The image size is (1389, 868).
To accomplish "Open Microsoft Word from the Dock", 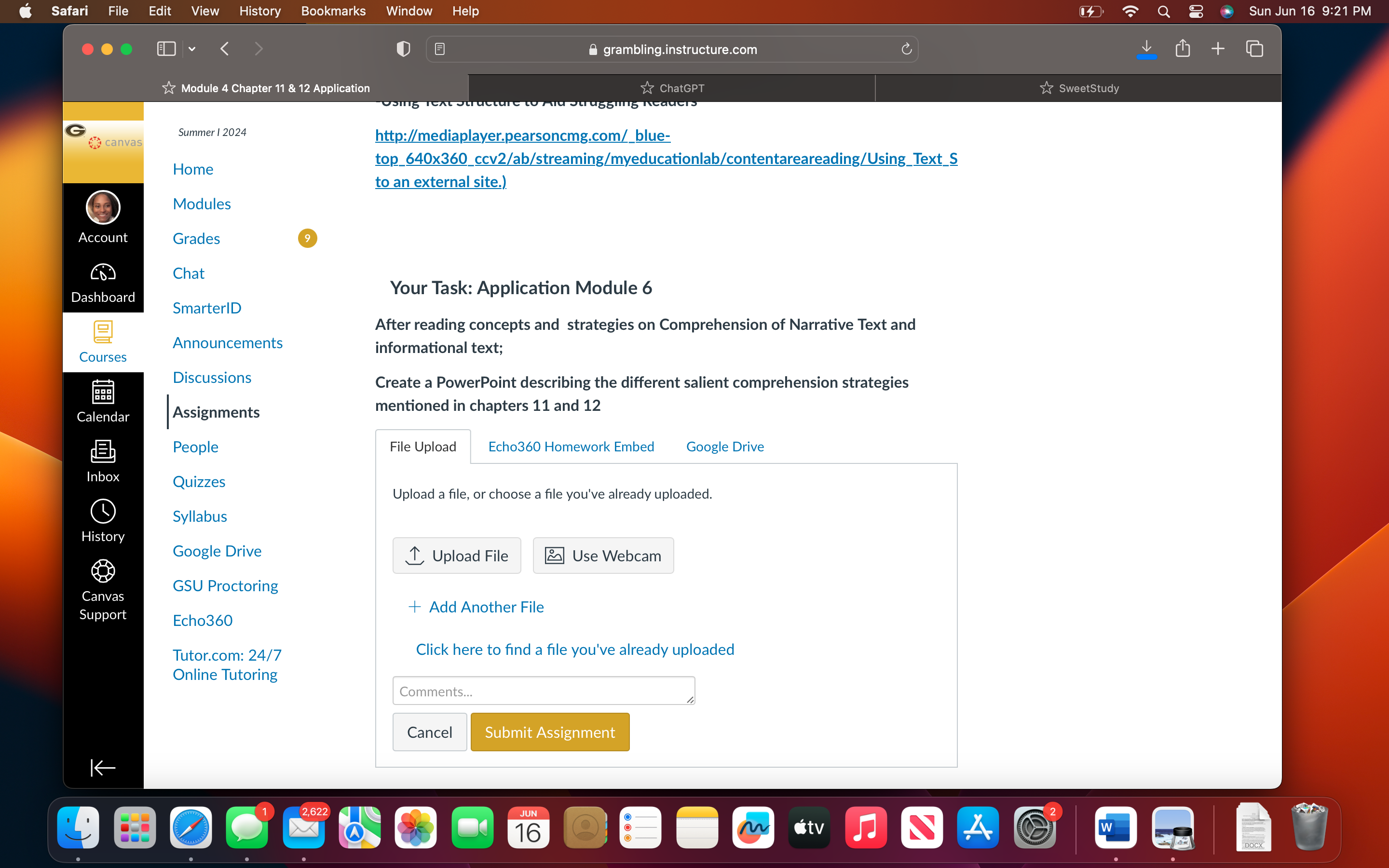I will click(1116, 827).
